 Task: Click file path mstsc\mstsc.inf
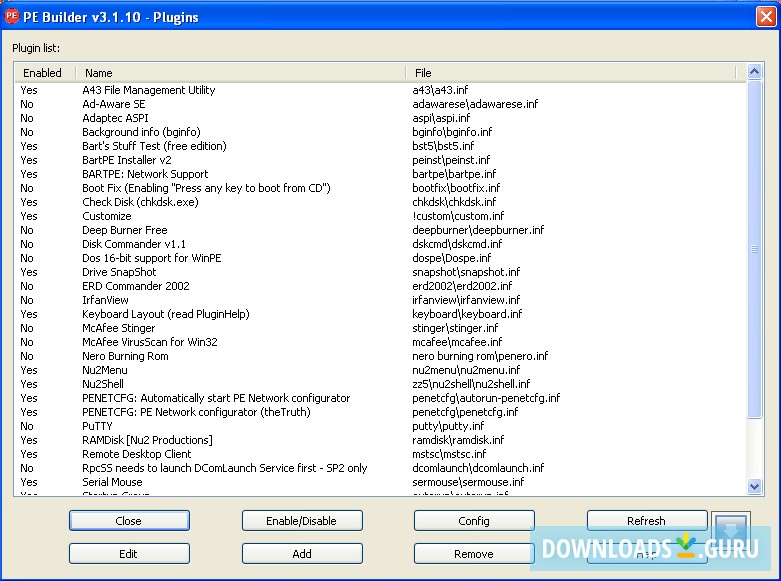click(449, 453)
